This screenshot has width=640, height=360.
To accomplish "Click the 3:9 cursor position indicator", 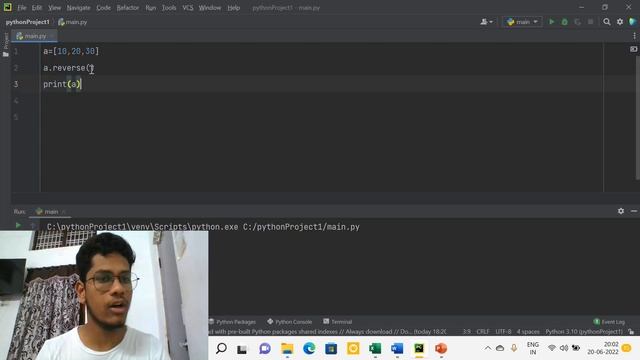I will 467,332.
